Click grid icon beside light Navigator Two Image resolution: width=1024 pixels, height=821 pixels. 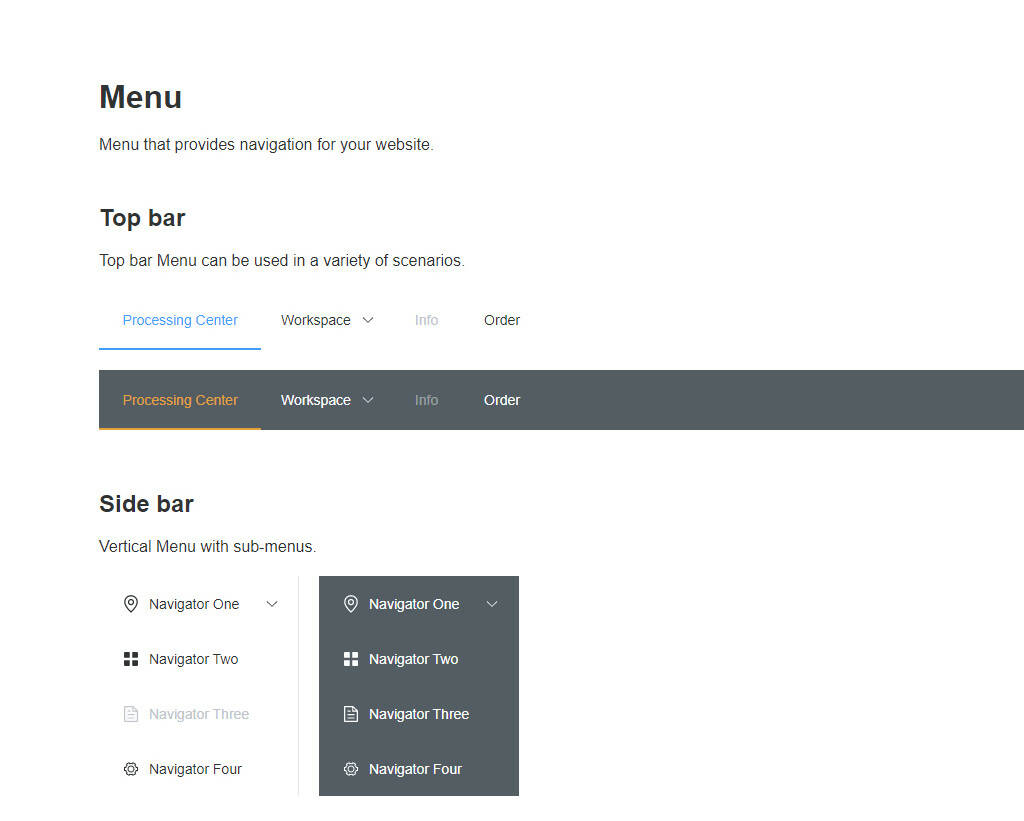click(130, 659)
